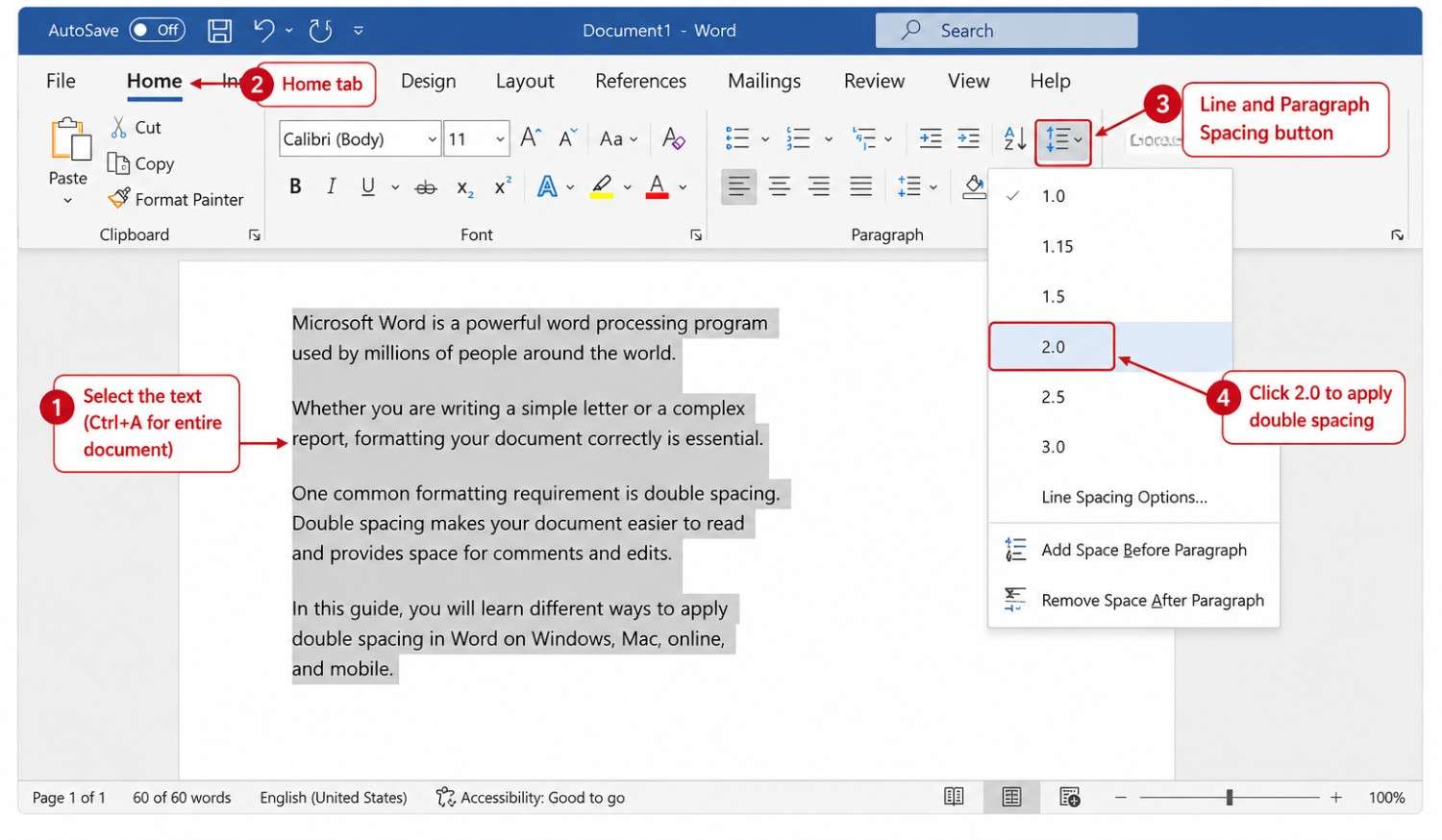Toggle superscript formatting
1442x840 pixels.
pyautogui.click(x=503, y=186)
